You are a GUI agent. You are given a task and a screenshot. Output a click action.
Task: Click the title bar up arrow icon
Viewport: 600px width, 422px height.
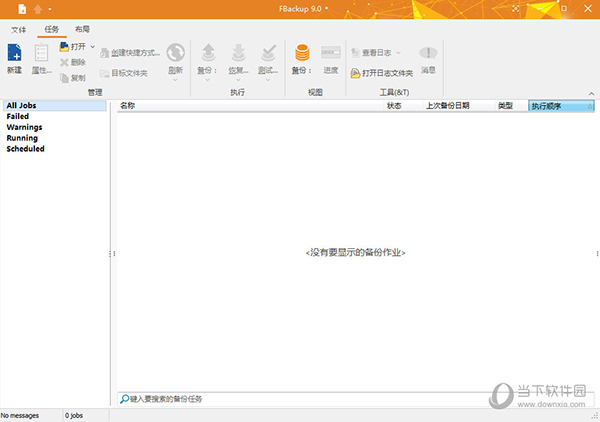point(38,9)
